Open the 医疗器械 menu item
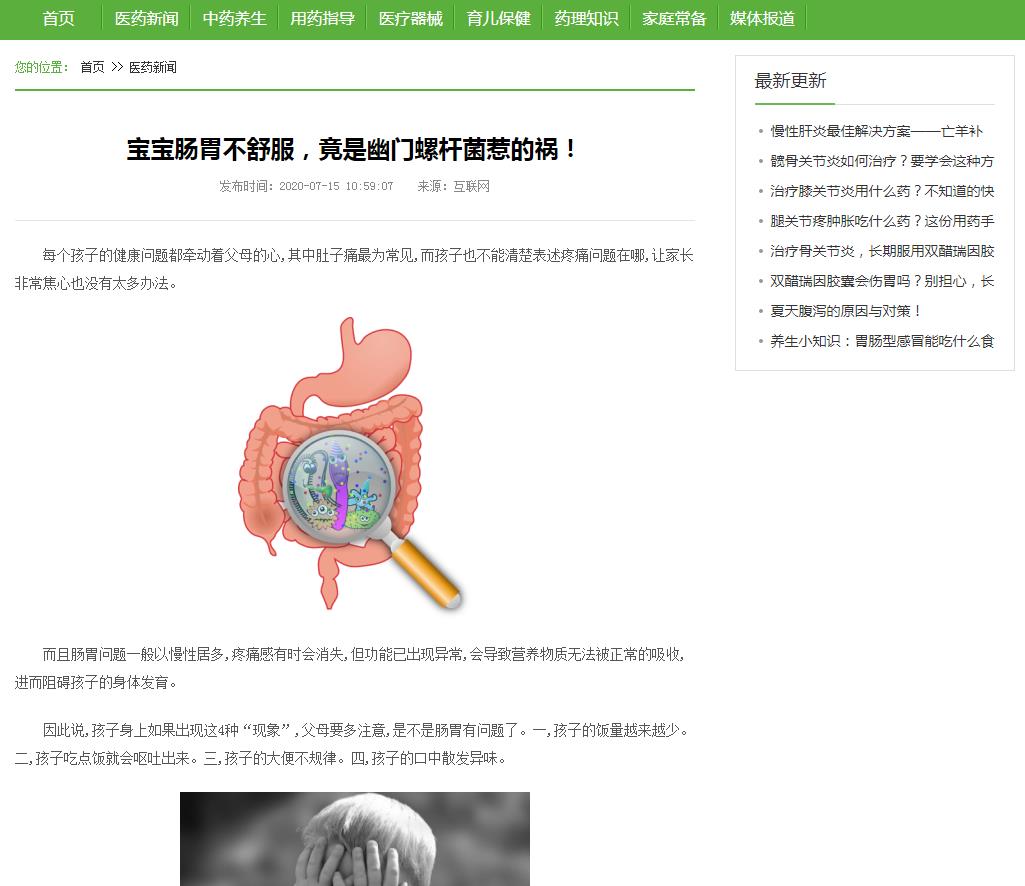Screen dimensions: 1025x886 (x=411, y=18)
